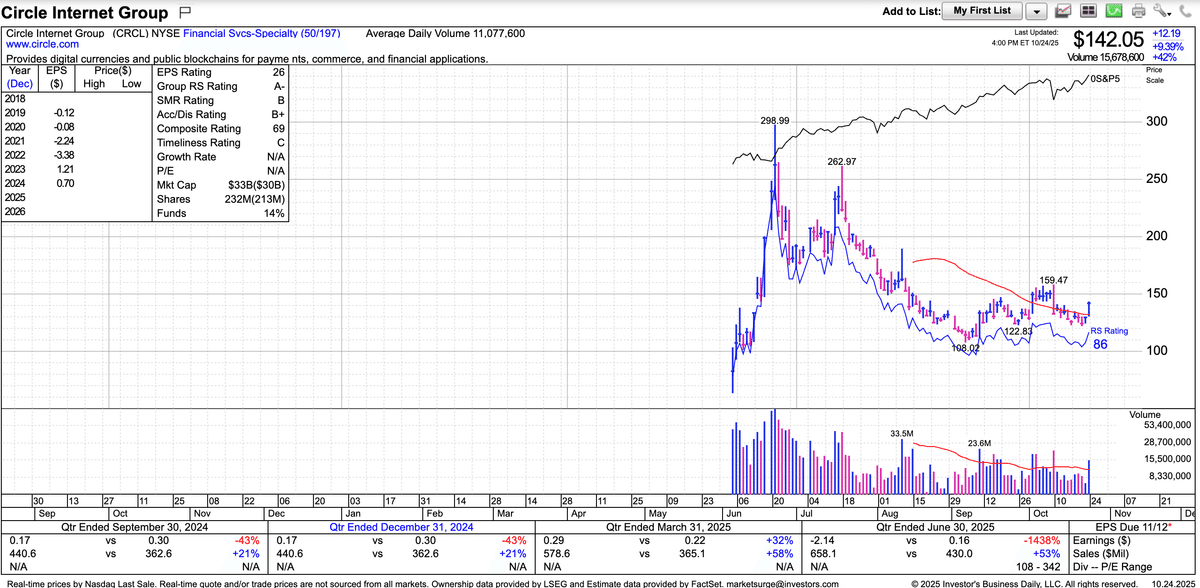
Task: Click the $142.05 current price
Action: (1108, 40)
